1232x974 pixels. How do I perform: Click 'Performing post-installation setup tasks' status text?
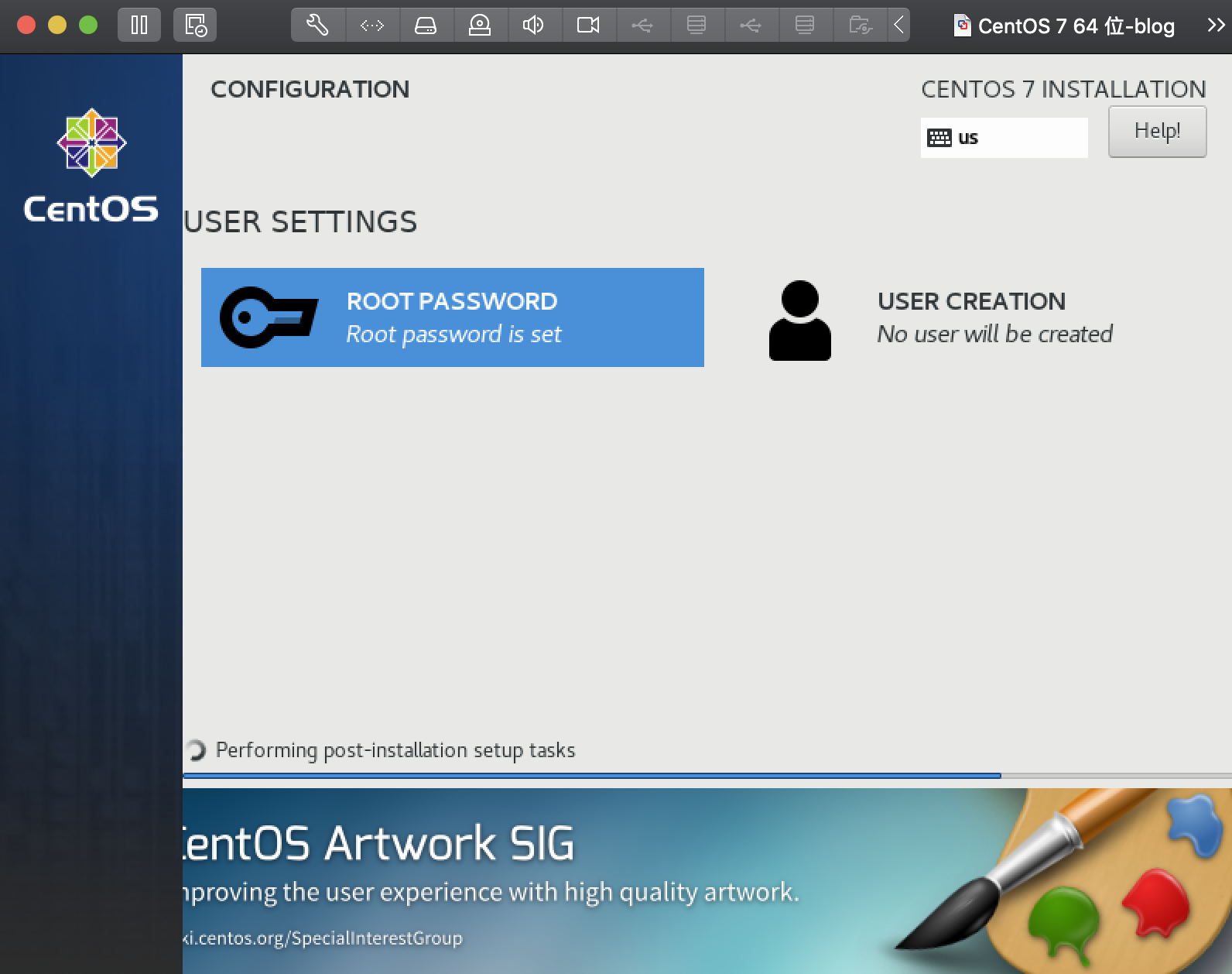(395, 750)
